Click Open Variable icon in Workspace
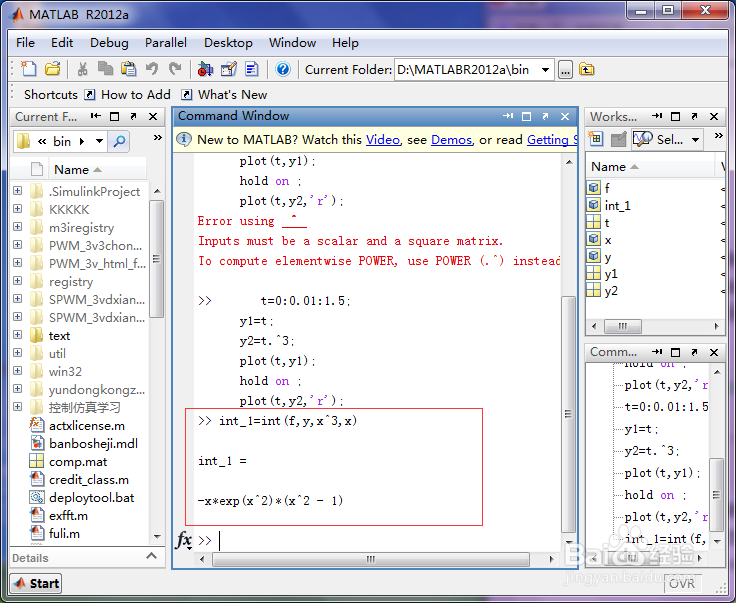The width and height of the screenshot is (736, 603). [619, 139]
